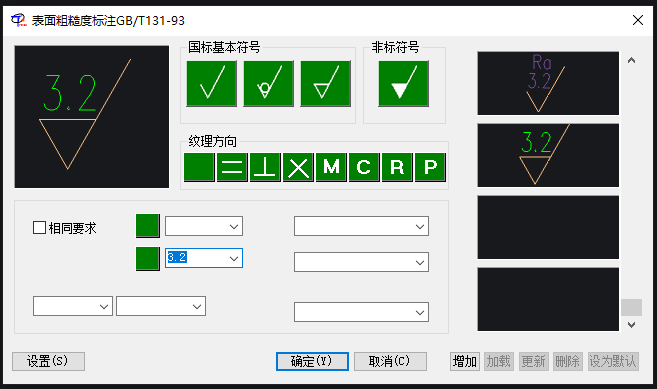Choose perpendicular texture direction symbol
This screenshot has height=389, width=657.
[x=265, y=167]
